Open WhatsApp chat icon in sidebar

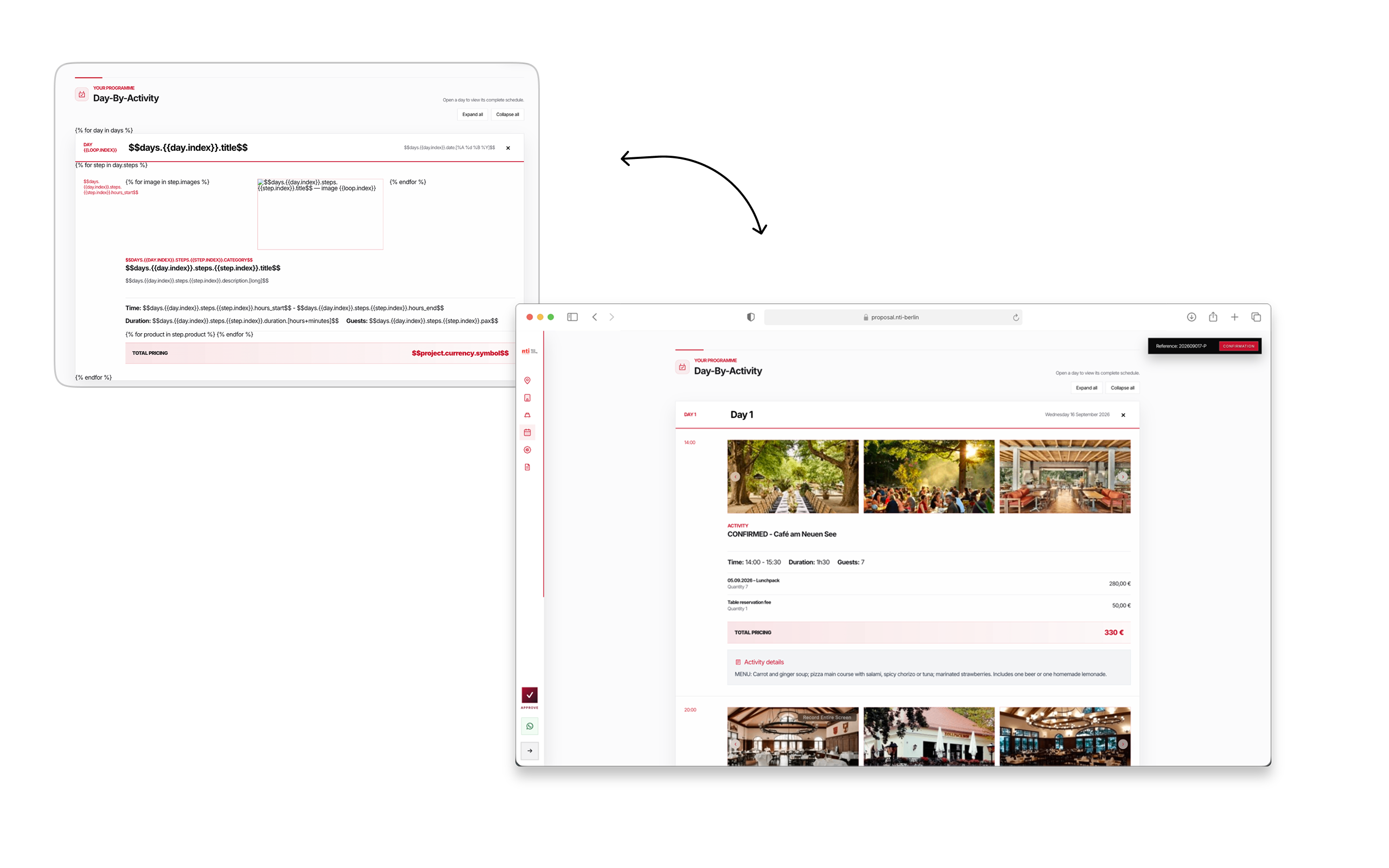point(529,726)
